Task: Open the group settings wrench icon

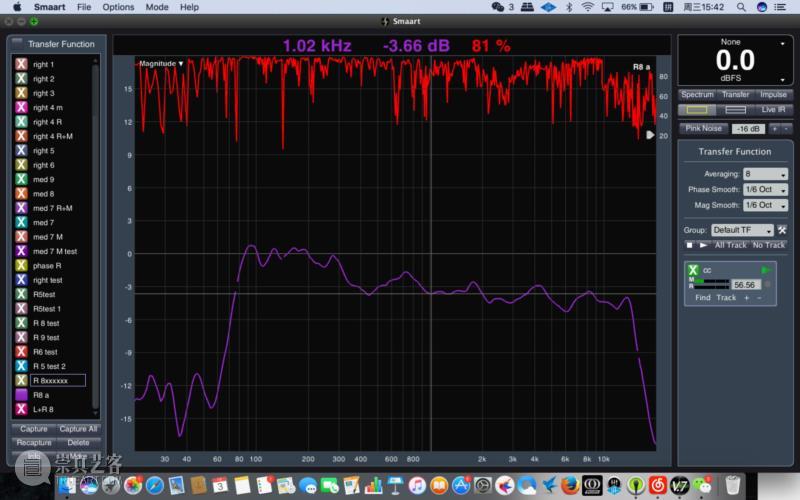Action: (x=782, y=230)
